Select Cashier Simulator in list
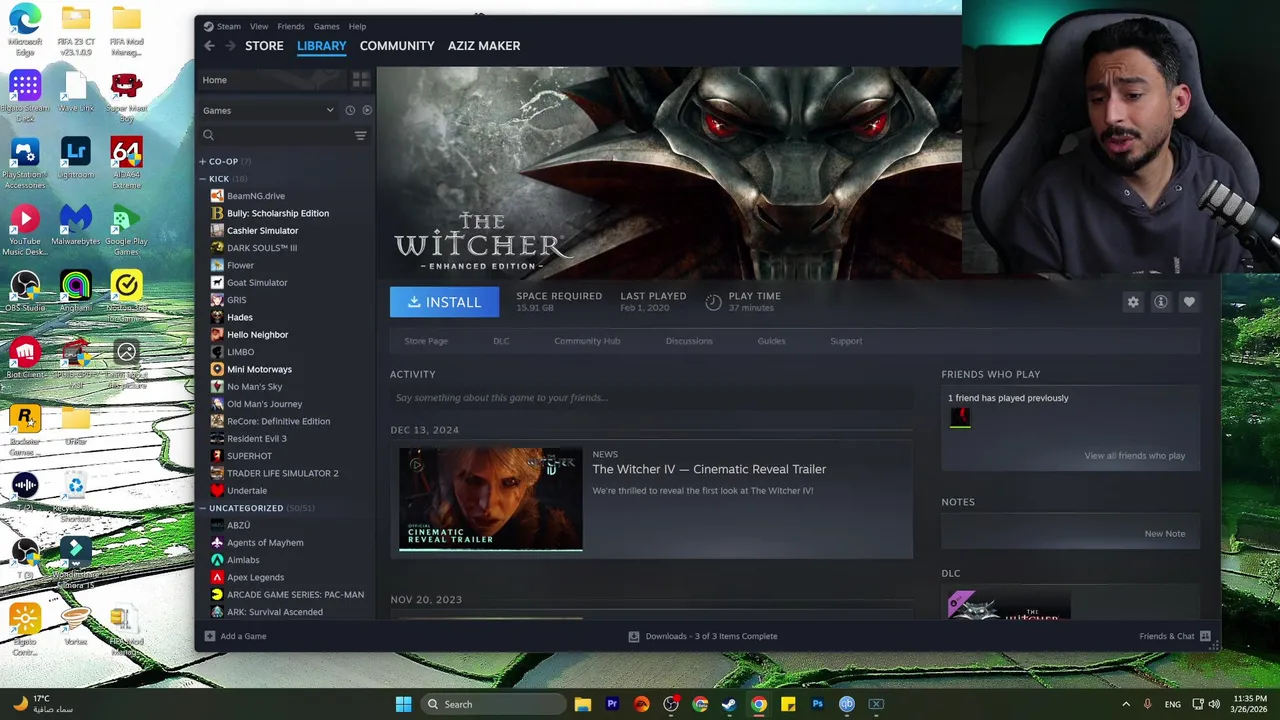This screenshot has width=1280, height=720. point(262,231)
